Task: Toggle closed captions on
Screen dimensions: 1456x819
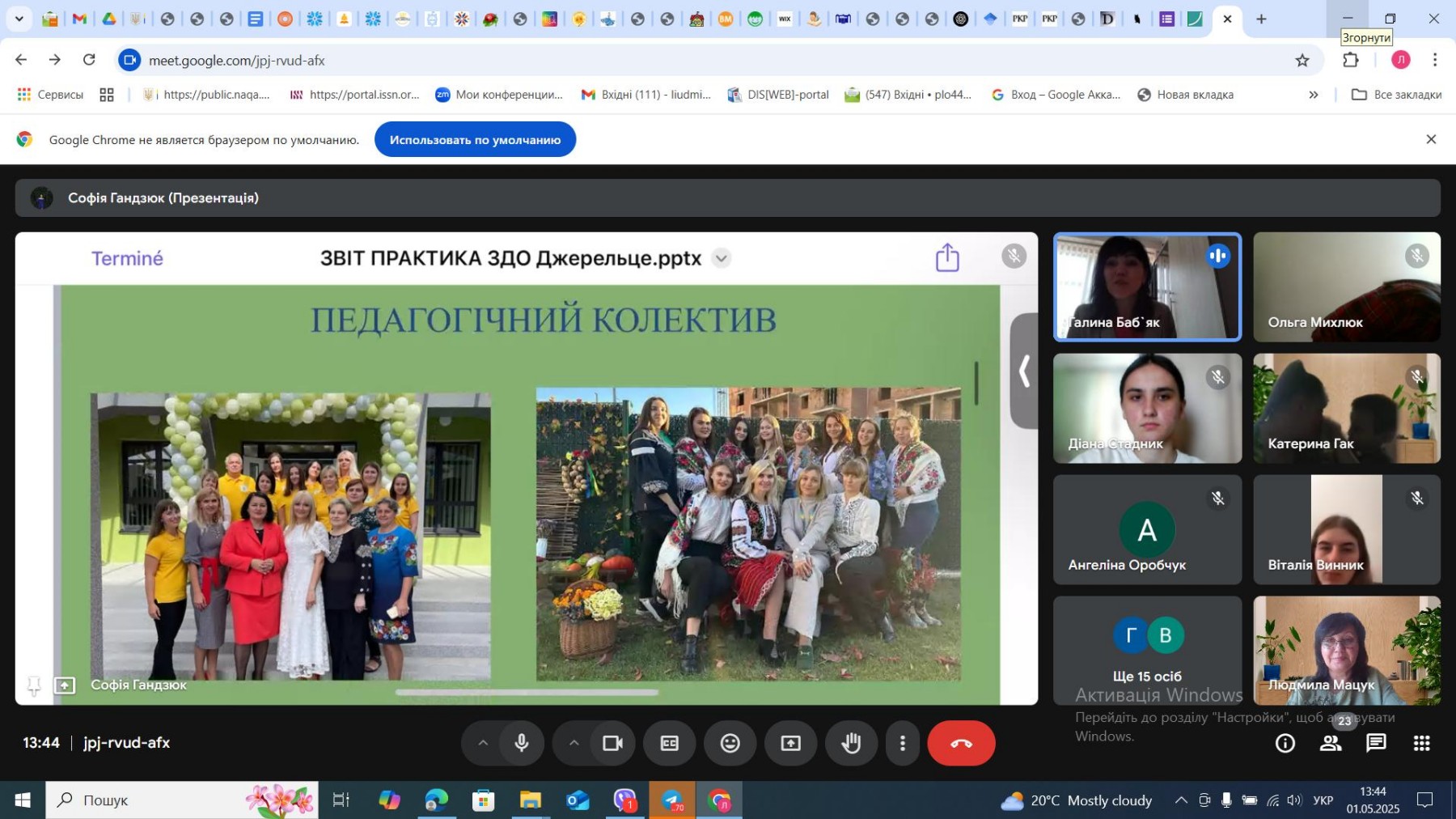Action: pos(669,743)
